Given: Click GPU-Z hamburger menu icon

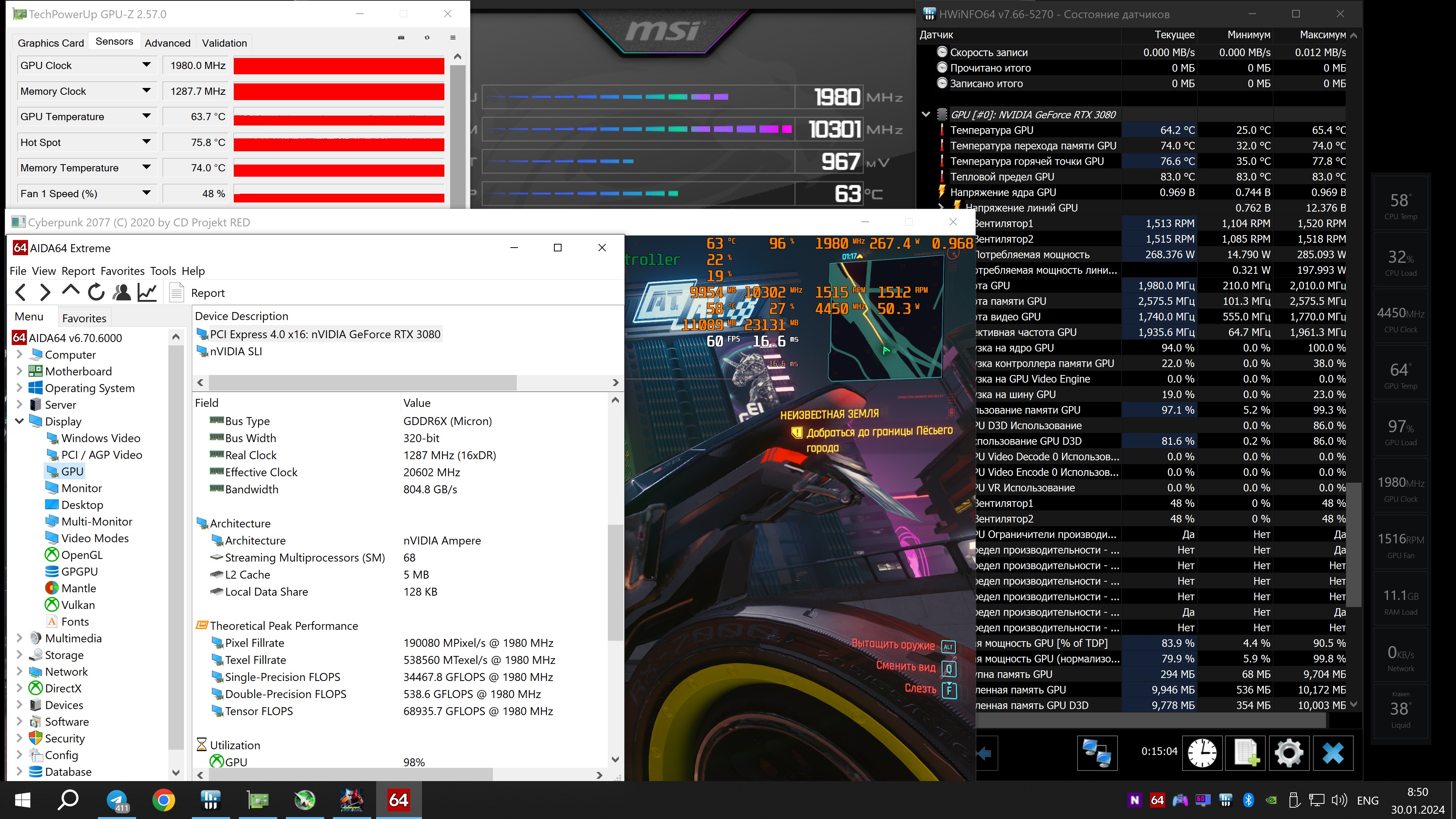Looking at the screenshot, I should [x=453, y=37].
